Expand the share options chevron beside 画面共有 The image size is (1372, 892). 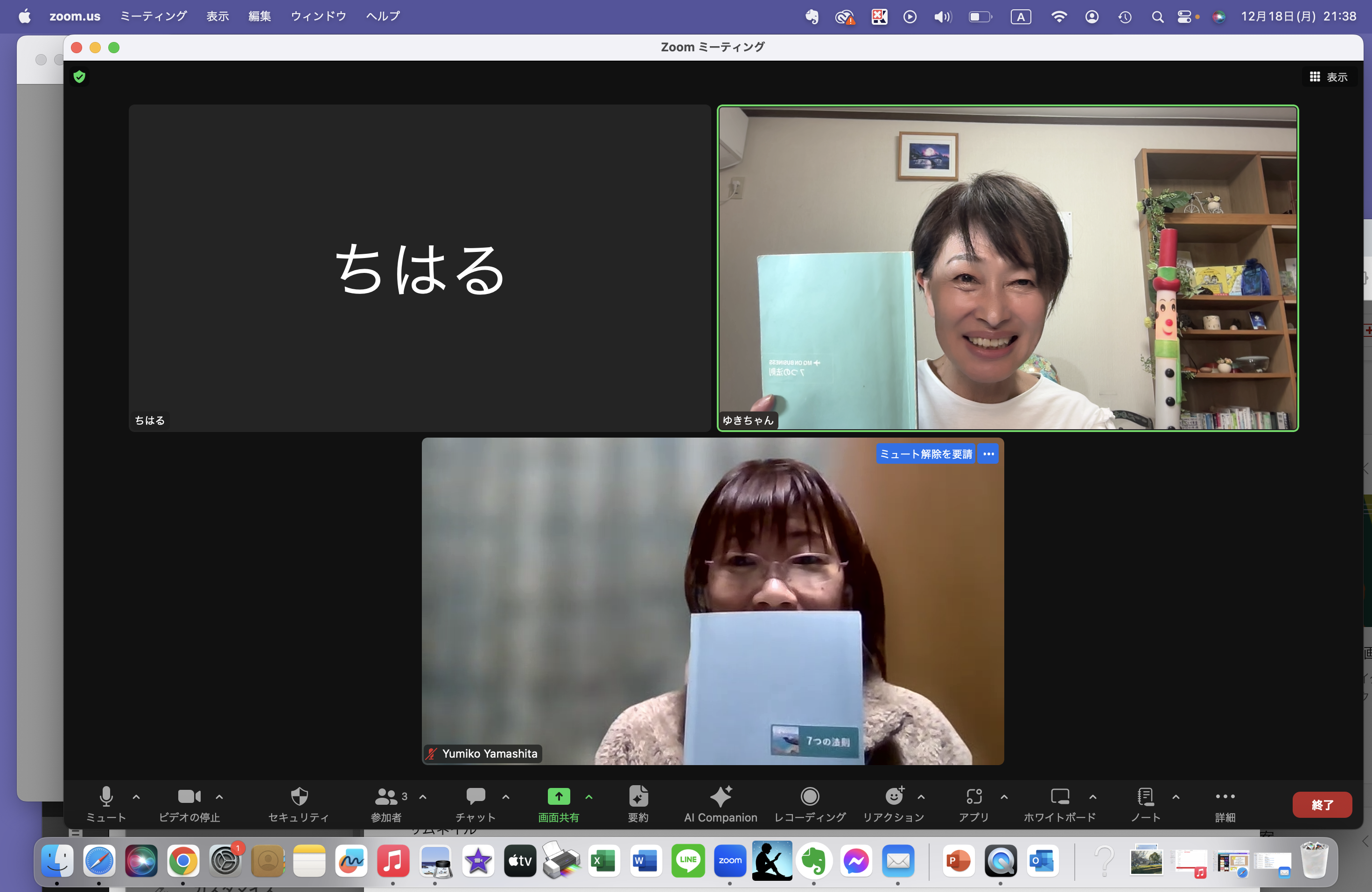(588, 797)
